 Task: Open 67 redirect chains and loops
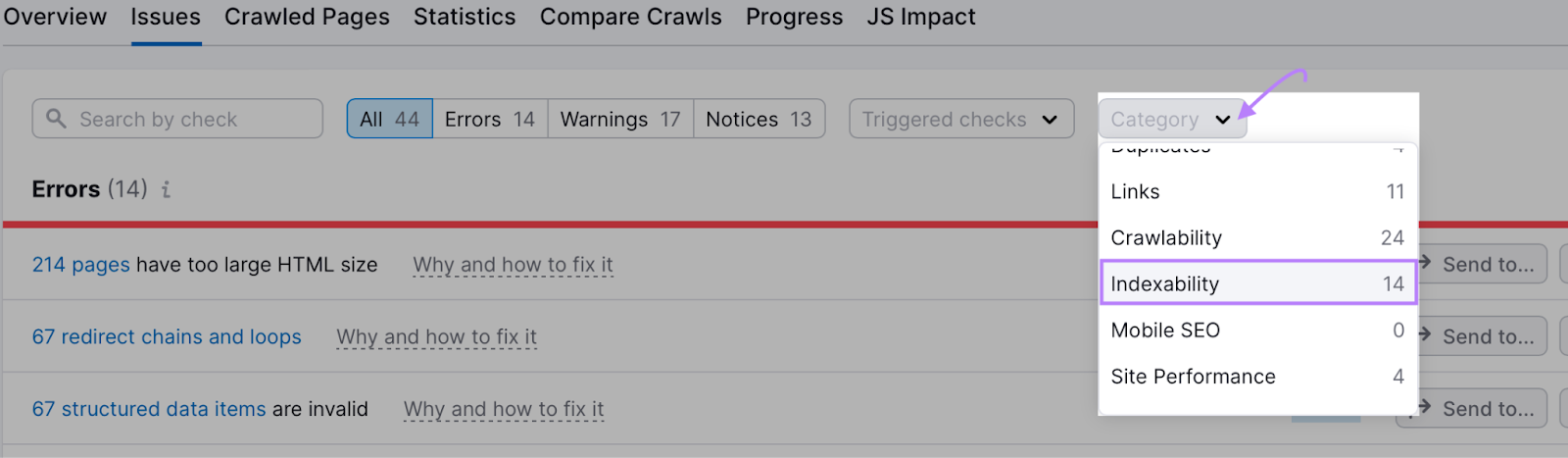[x=167, y=336]
